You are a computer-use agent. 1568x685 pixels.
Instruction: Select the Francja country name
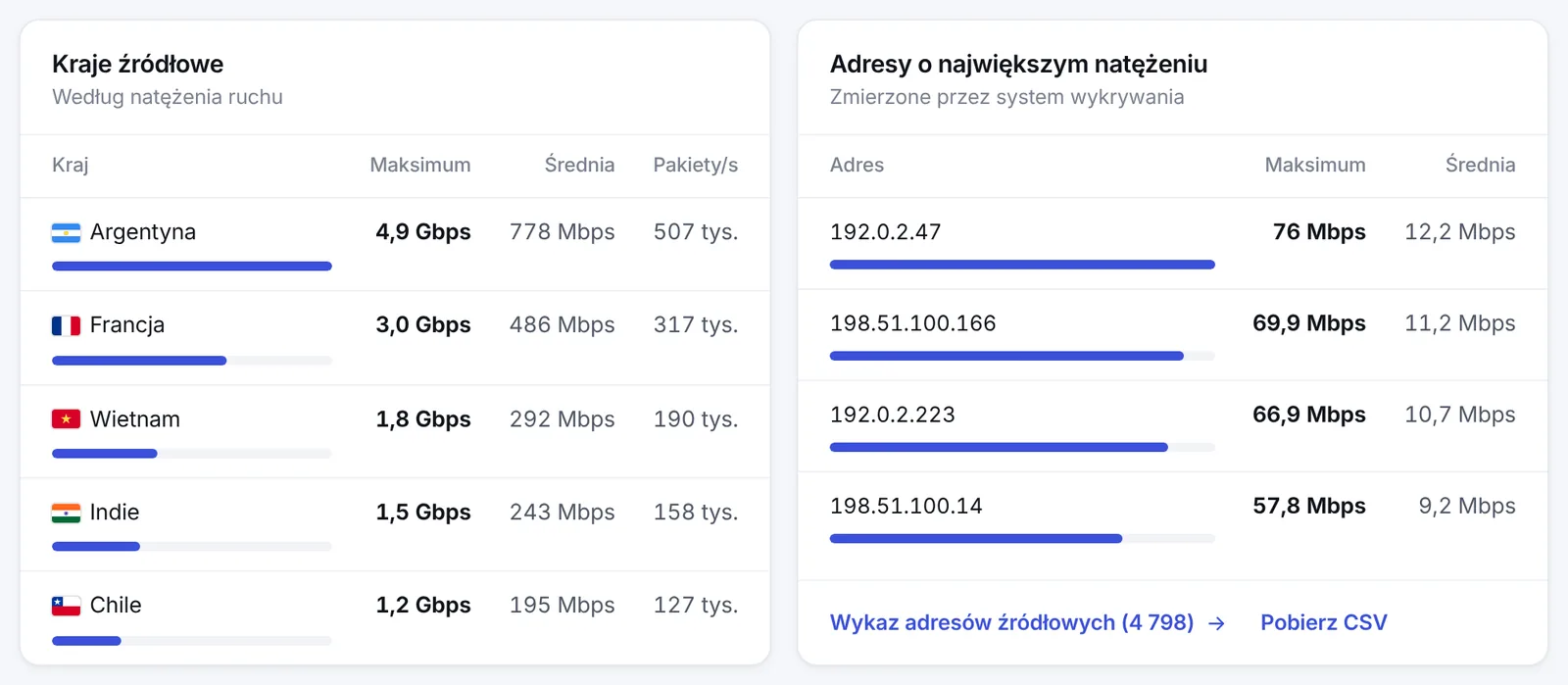tap(127, 325)
